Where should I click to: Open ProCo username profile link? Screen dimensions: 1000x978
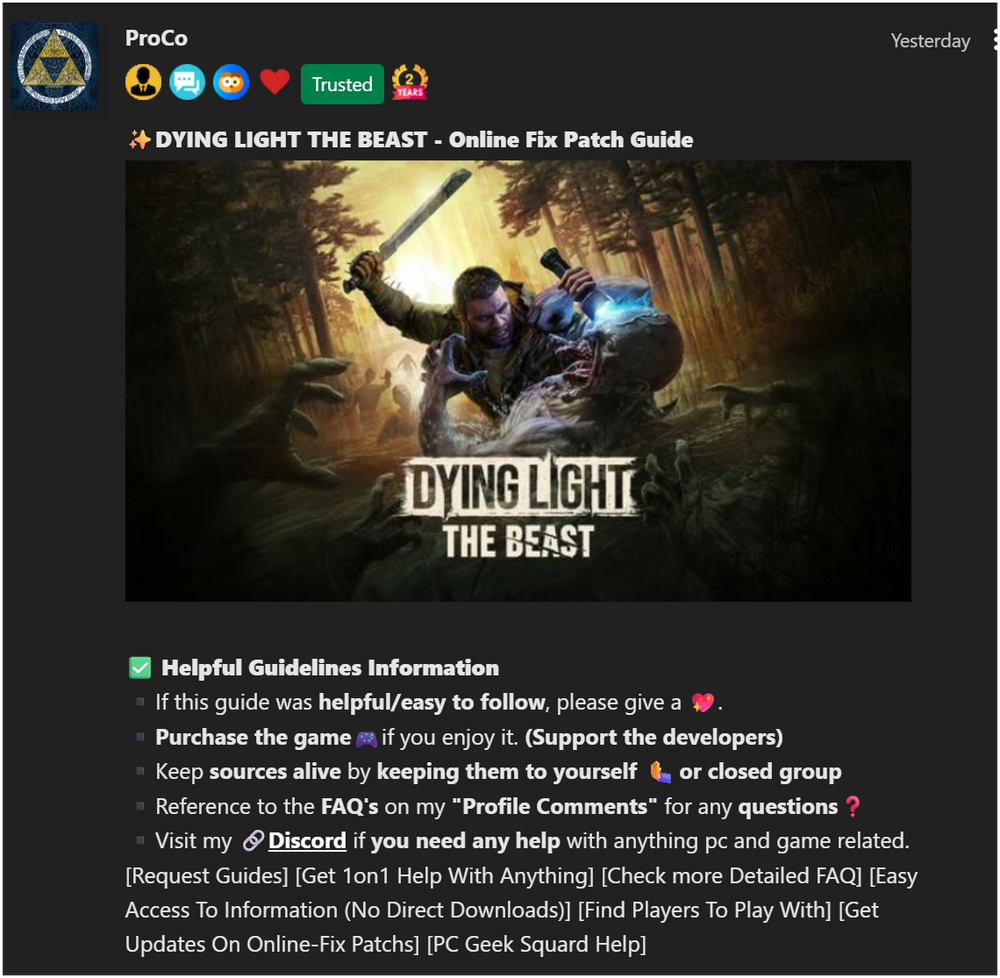156,38
